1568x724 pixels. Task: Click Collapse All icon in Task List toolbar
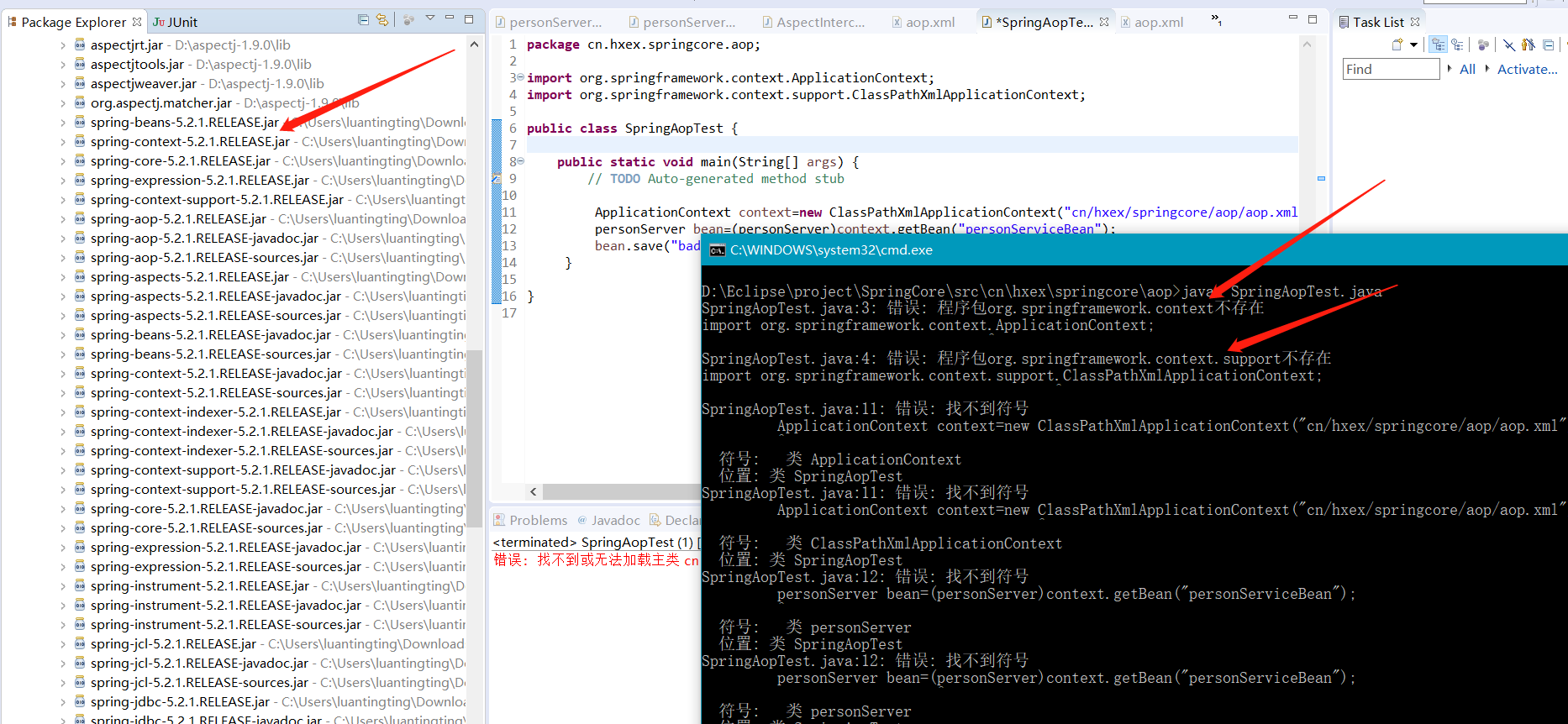(1548, 45)
